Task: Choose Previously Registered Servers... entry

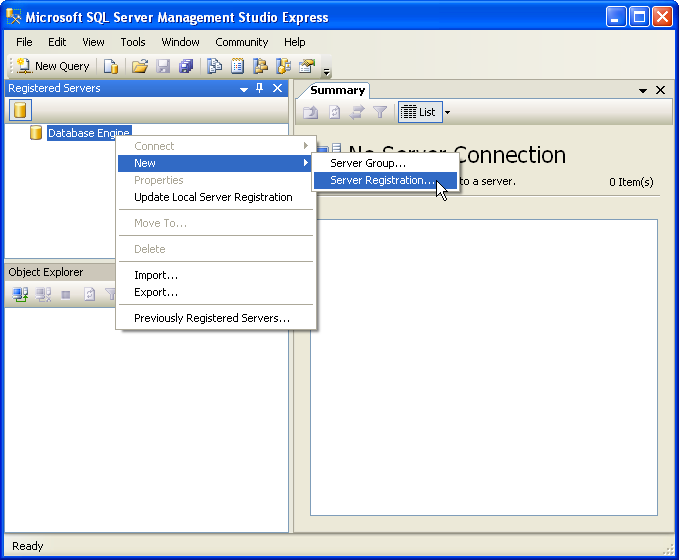Action: coord(215,318)
